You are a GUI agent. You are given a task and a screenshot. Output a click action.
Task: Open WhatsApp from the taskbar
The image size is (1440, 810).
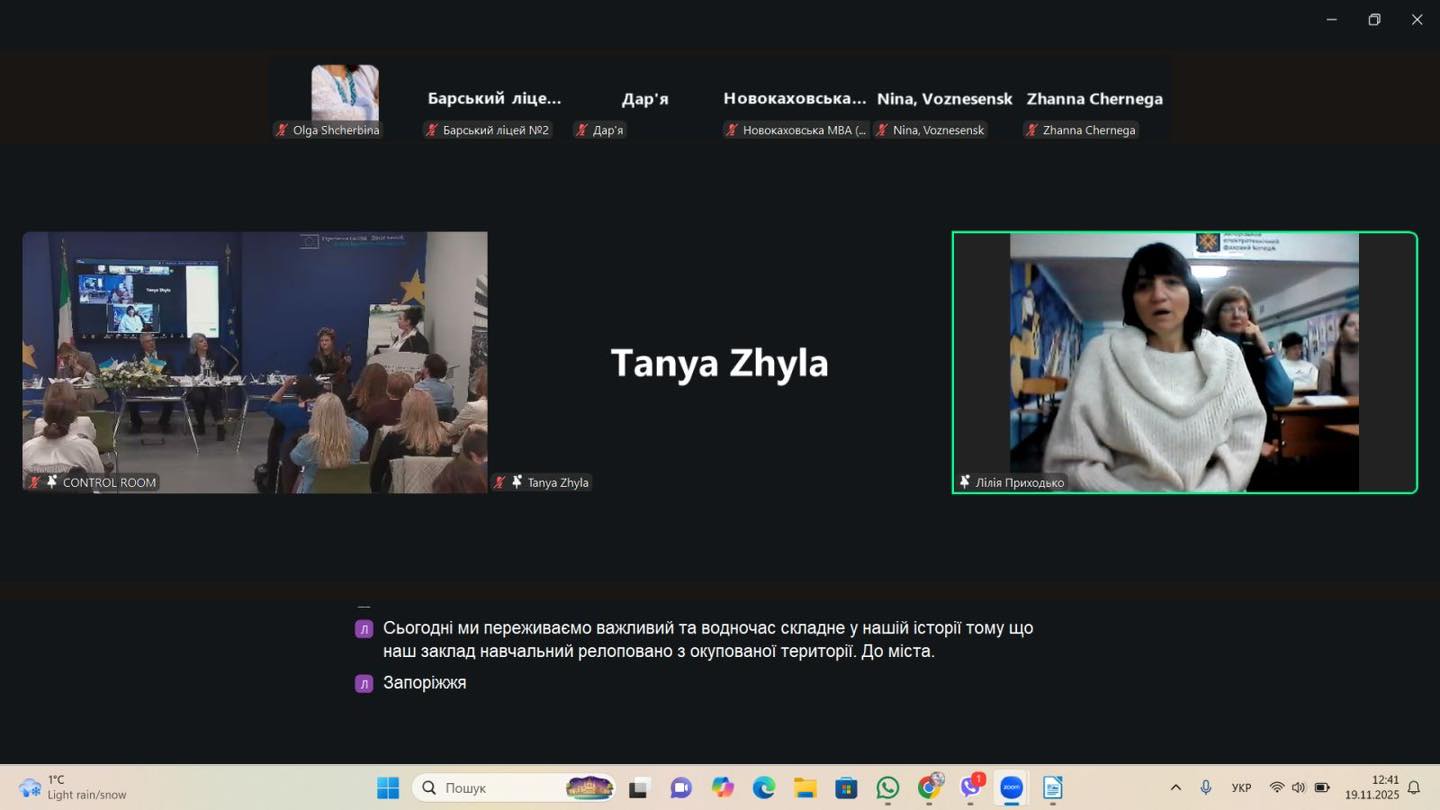click(887, 788)
